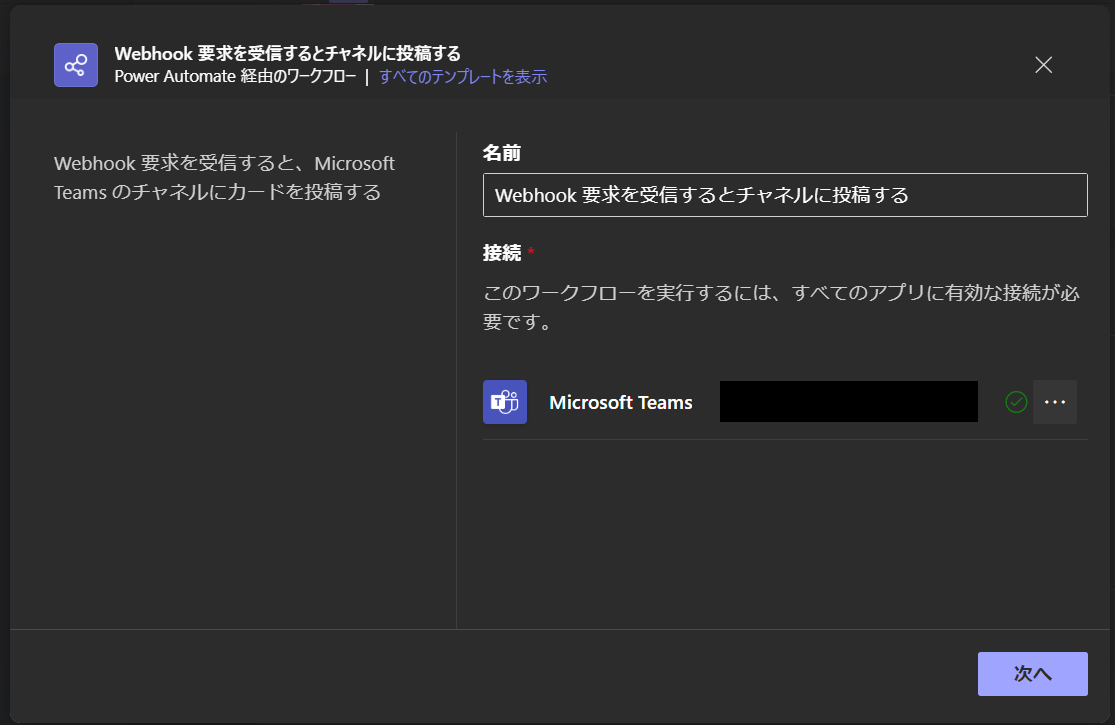Viewport: 1115px width, 725px height.
Task: Open the すべてのテンプレートを表示 link
Action: coord(463,77)
